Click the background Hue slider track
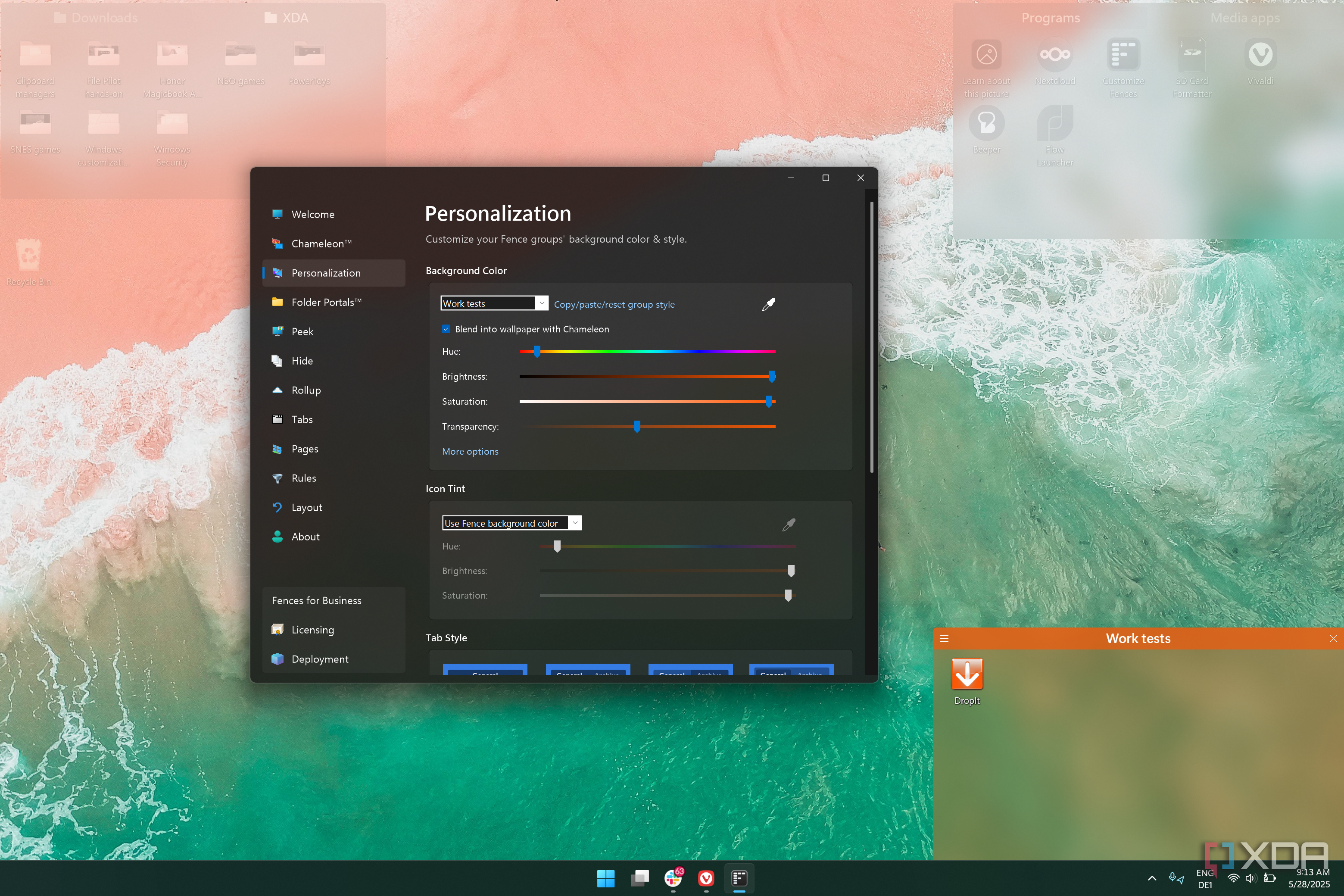1344x896 pixels. [647, 351]
